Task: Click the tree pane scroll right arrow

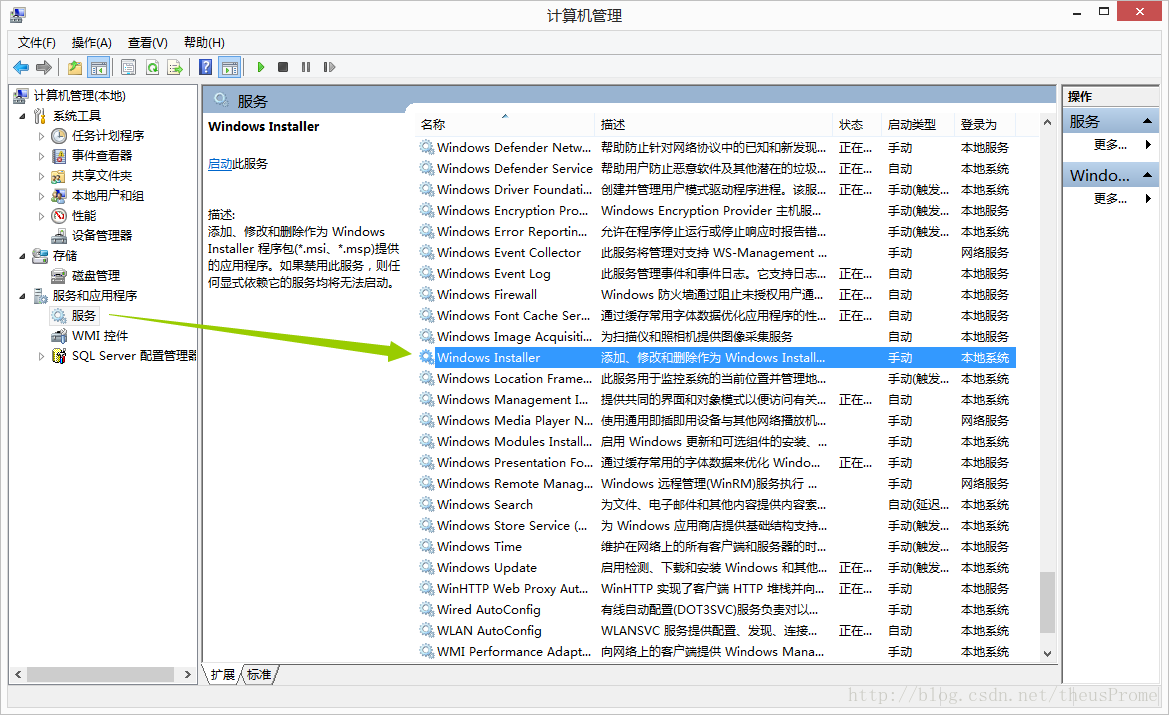Action: pyautogui.click(x=187, y=675)
